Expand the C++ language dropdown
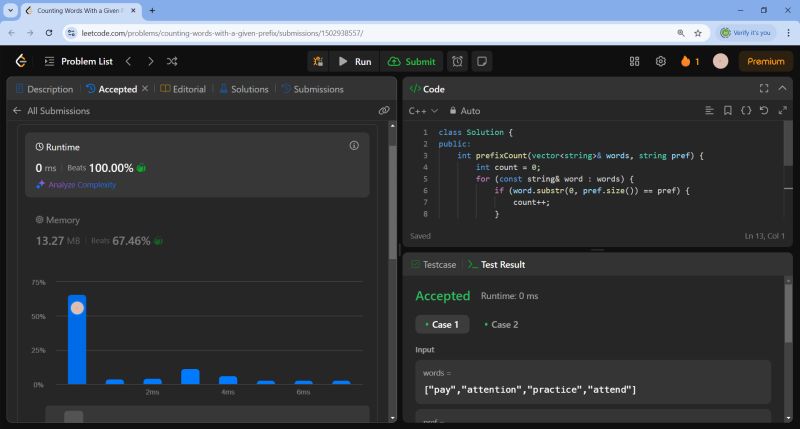800x429 pixels. (x=424, y=111)
